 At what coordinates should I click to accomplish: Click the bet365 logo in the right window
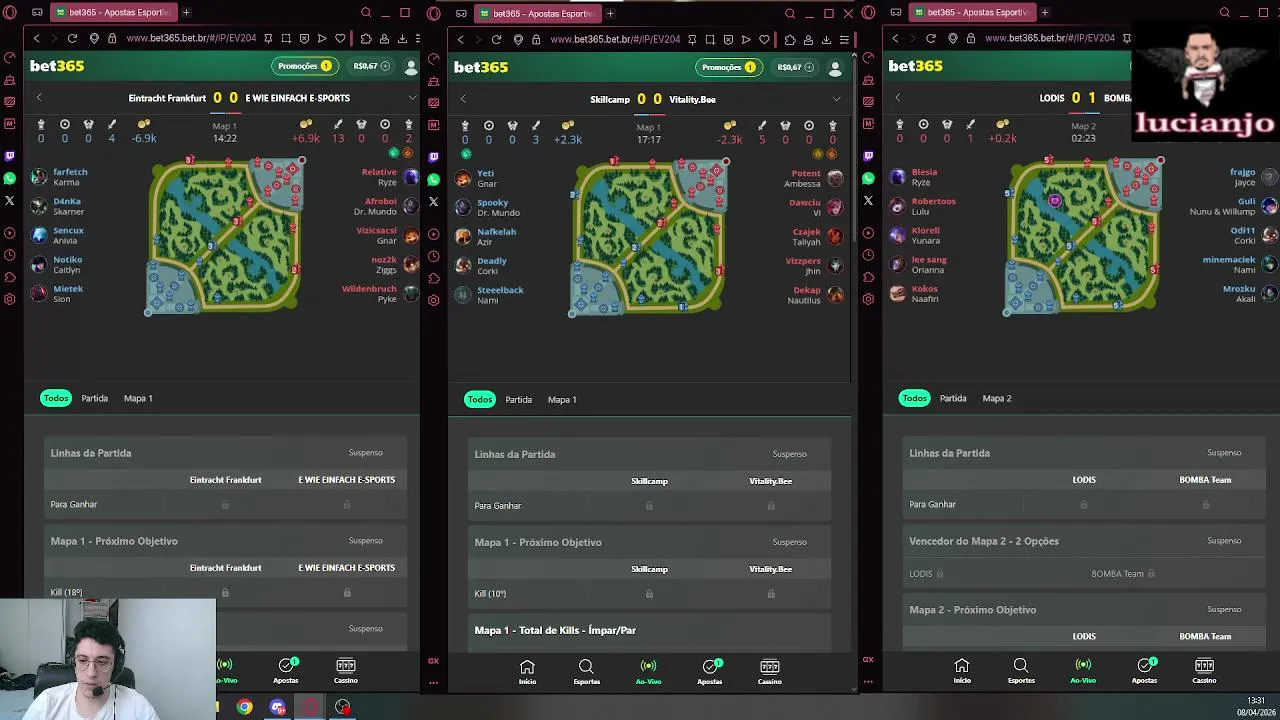click(x=916, y=66)
